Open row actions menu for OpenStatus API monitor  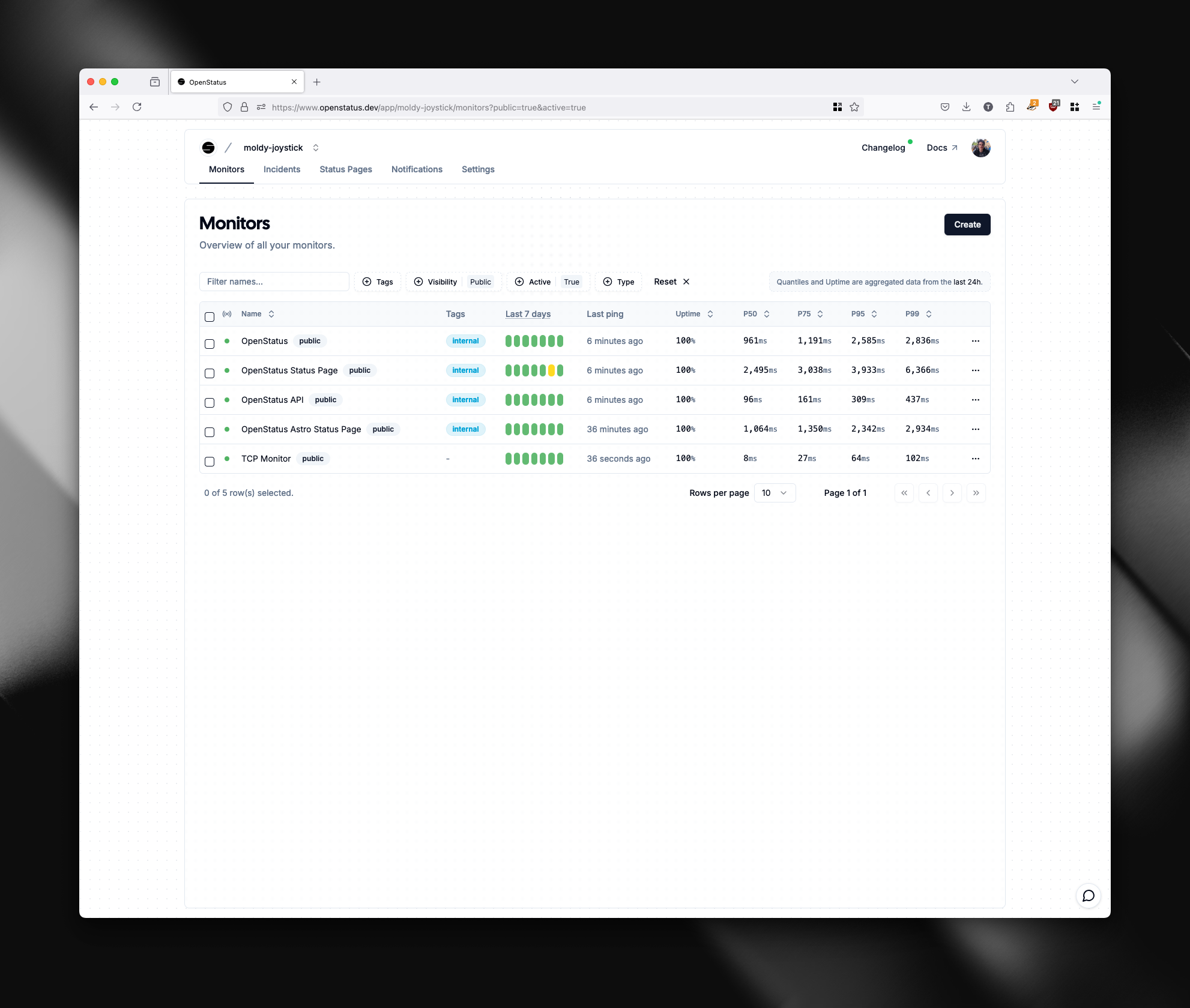coord(975,399)
